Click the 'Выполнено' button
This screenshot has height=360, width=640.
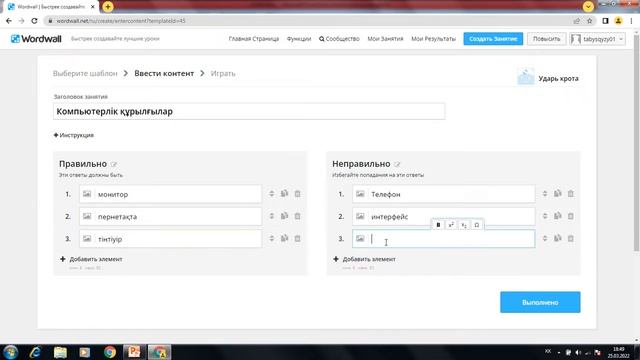coord(540,302)
